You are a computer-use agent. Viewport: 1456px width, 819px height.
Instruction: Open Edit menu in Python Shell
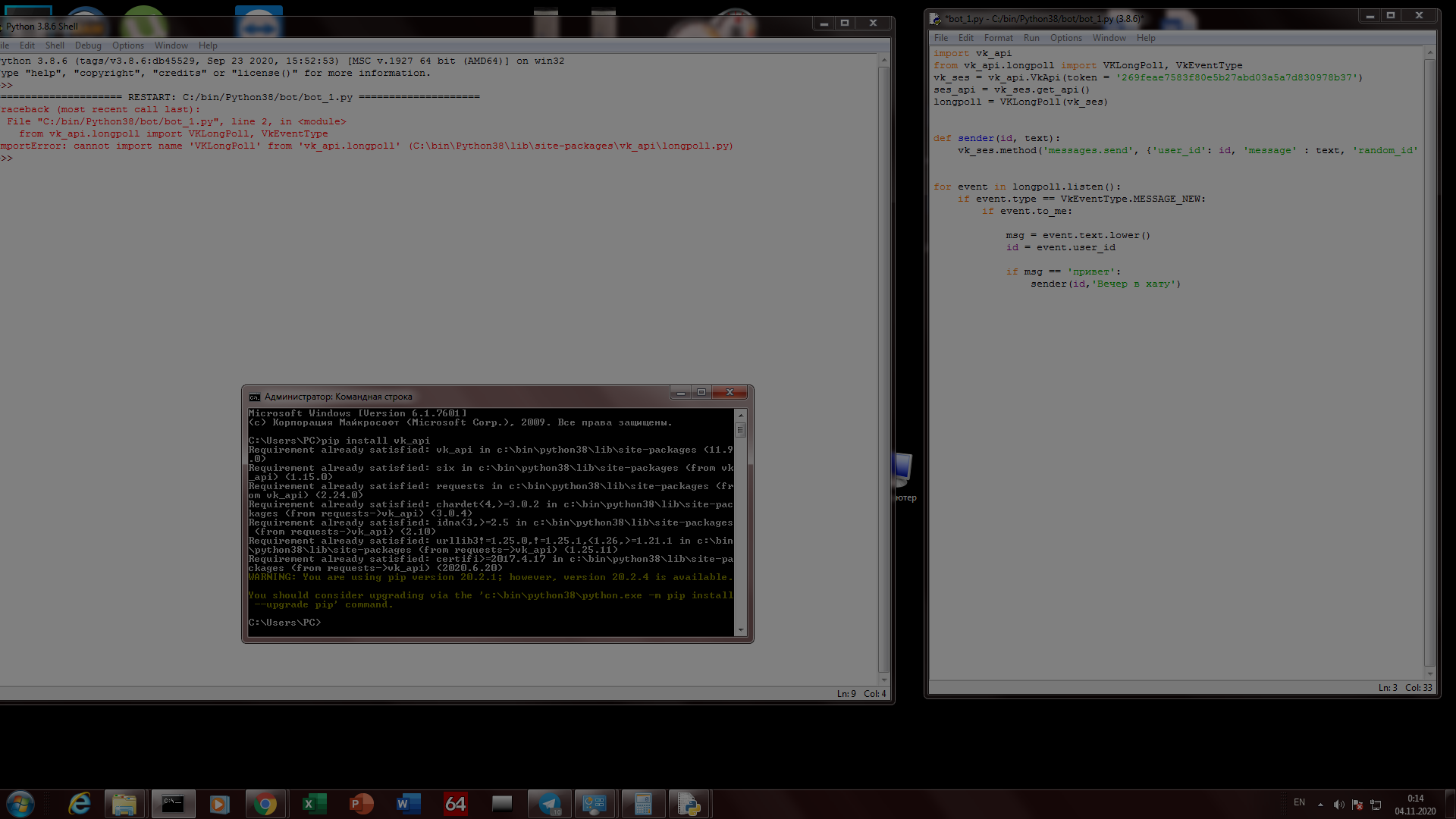[x=27, y=45]
